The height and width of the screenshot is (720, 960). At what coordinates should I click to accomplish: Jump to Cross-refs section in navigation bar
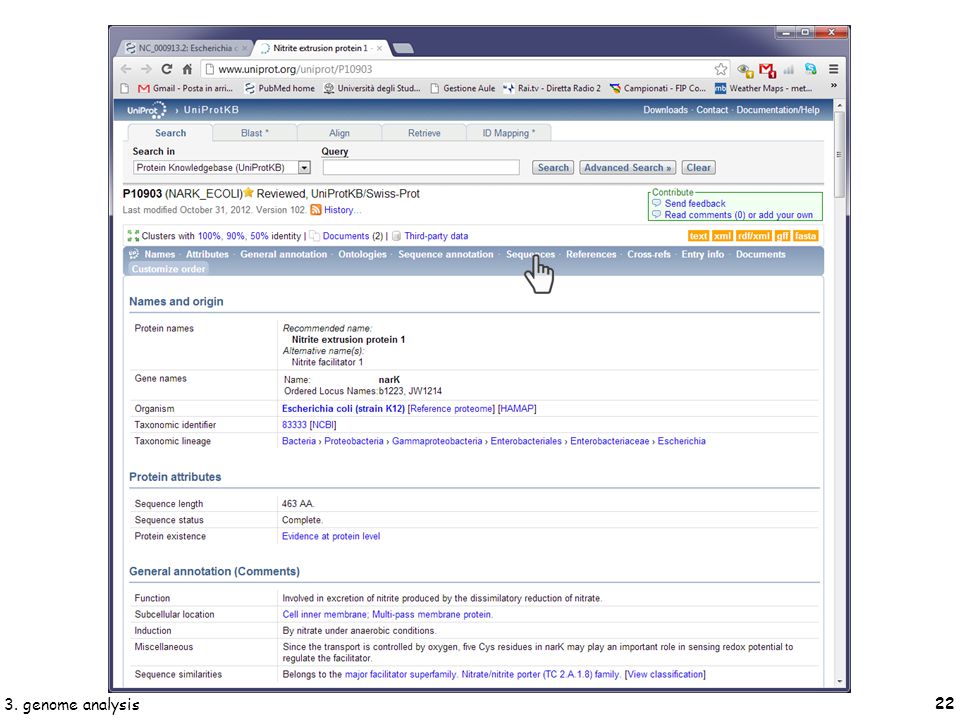(x=649, y=254)
